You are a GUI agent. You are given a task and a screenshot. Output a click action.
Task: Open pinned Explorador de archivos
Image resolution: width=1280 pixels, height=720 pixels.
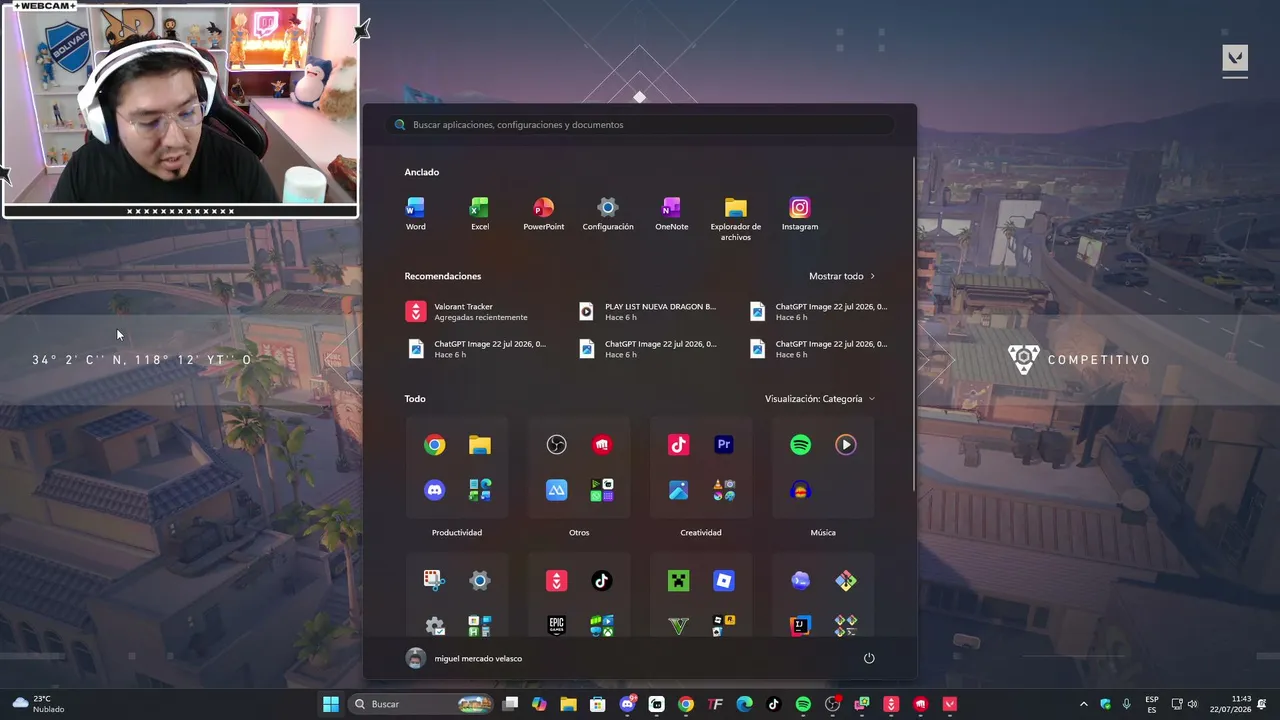point(735,219)
